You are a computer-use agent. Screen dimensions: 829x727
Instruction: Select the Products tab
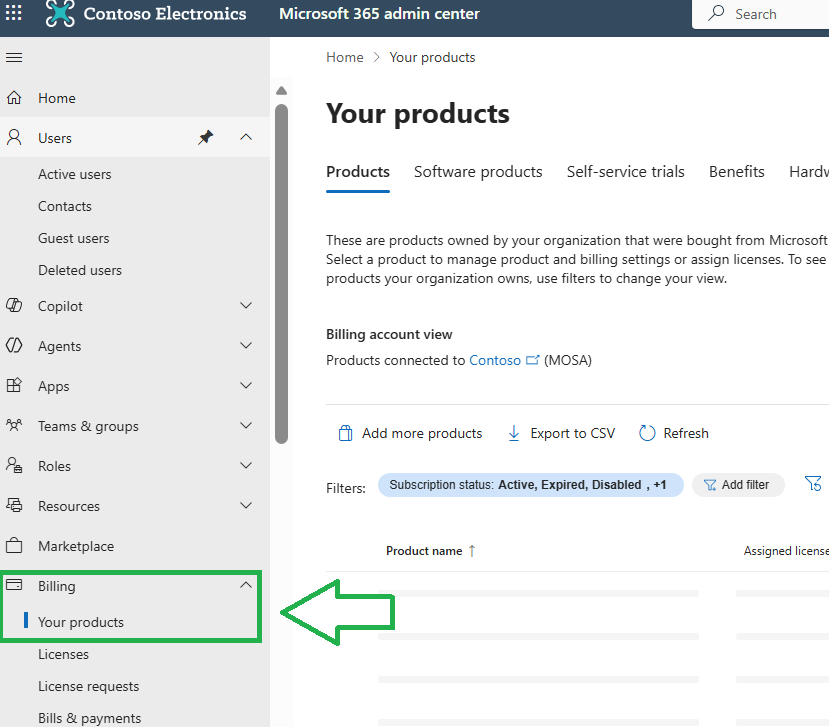pyautogui.click(x=358, y=172)
